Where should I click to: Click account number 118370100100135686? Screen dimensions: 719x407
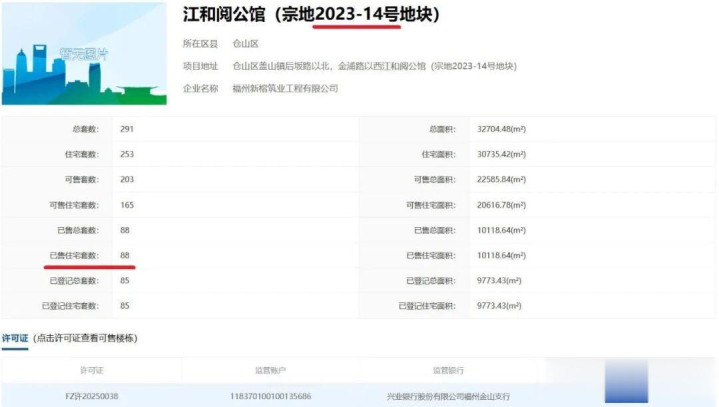click(x=271, y=396)
